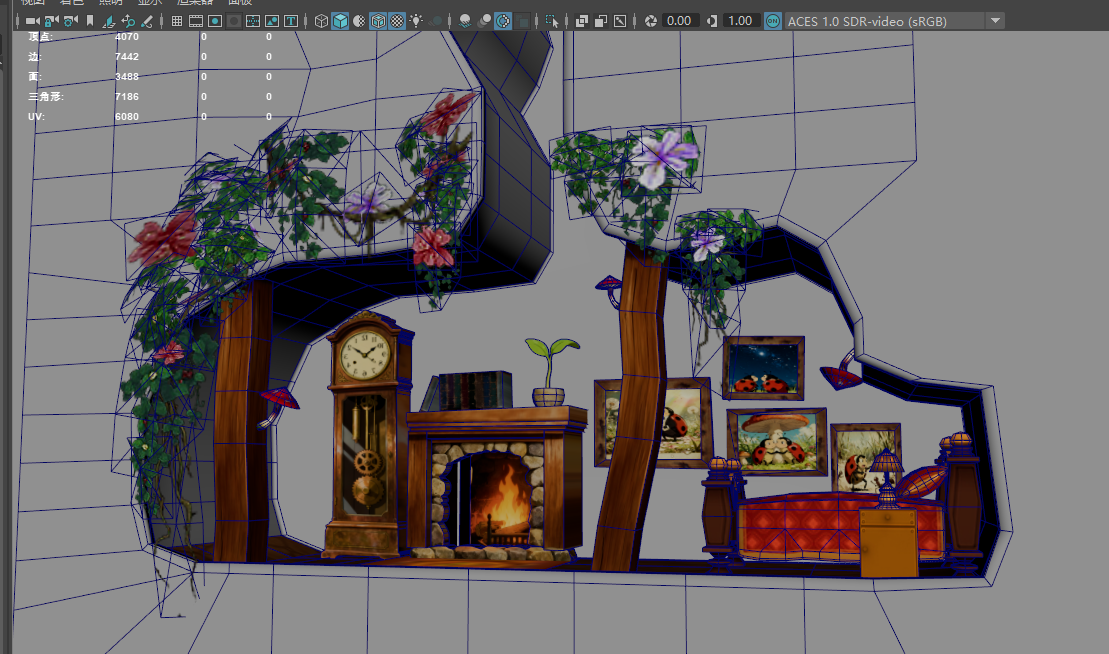
Task: Click the Isolate Select icon
Action: 552,20
